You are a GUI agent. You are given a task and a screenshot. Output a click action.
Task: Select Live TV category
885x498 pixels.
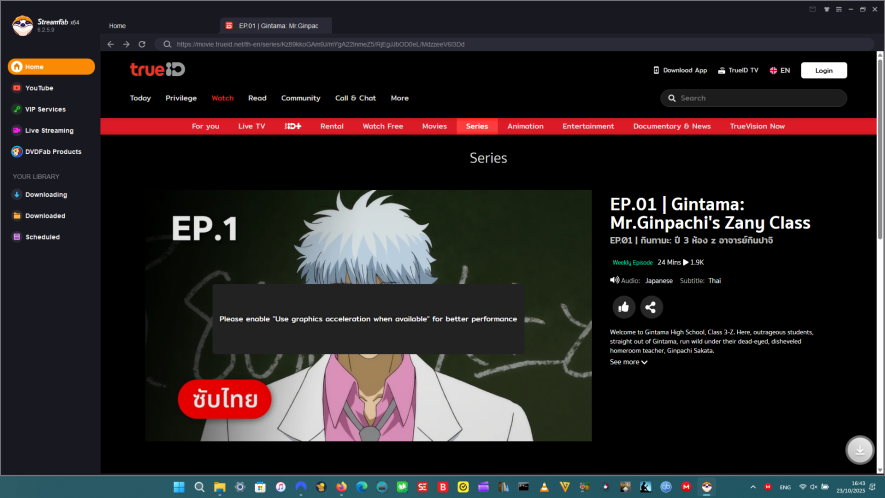tap(252, 126)
